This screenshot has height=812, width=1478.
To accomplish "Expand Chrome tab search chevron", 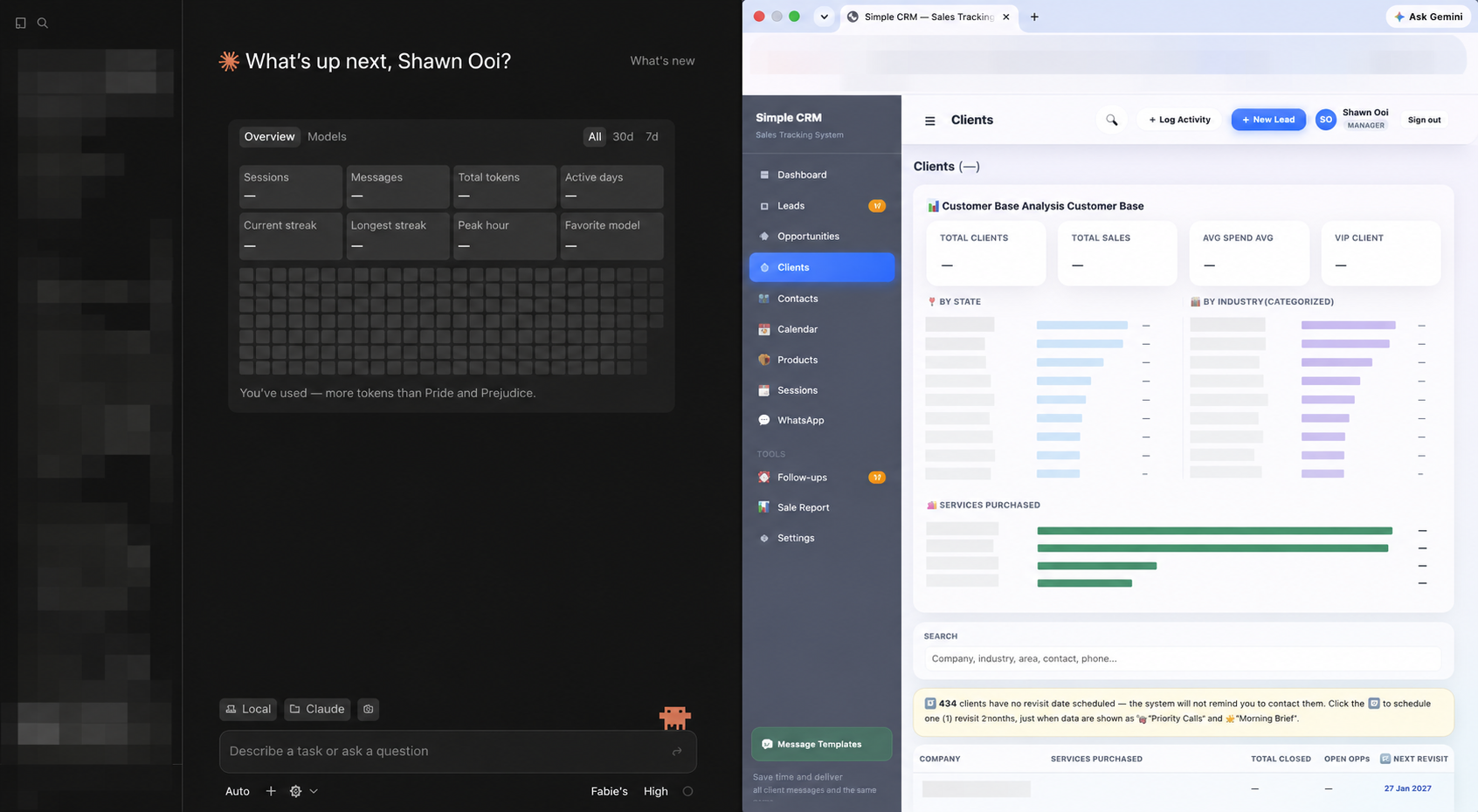I will click(x=824, y=17).
